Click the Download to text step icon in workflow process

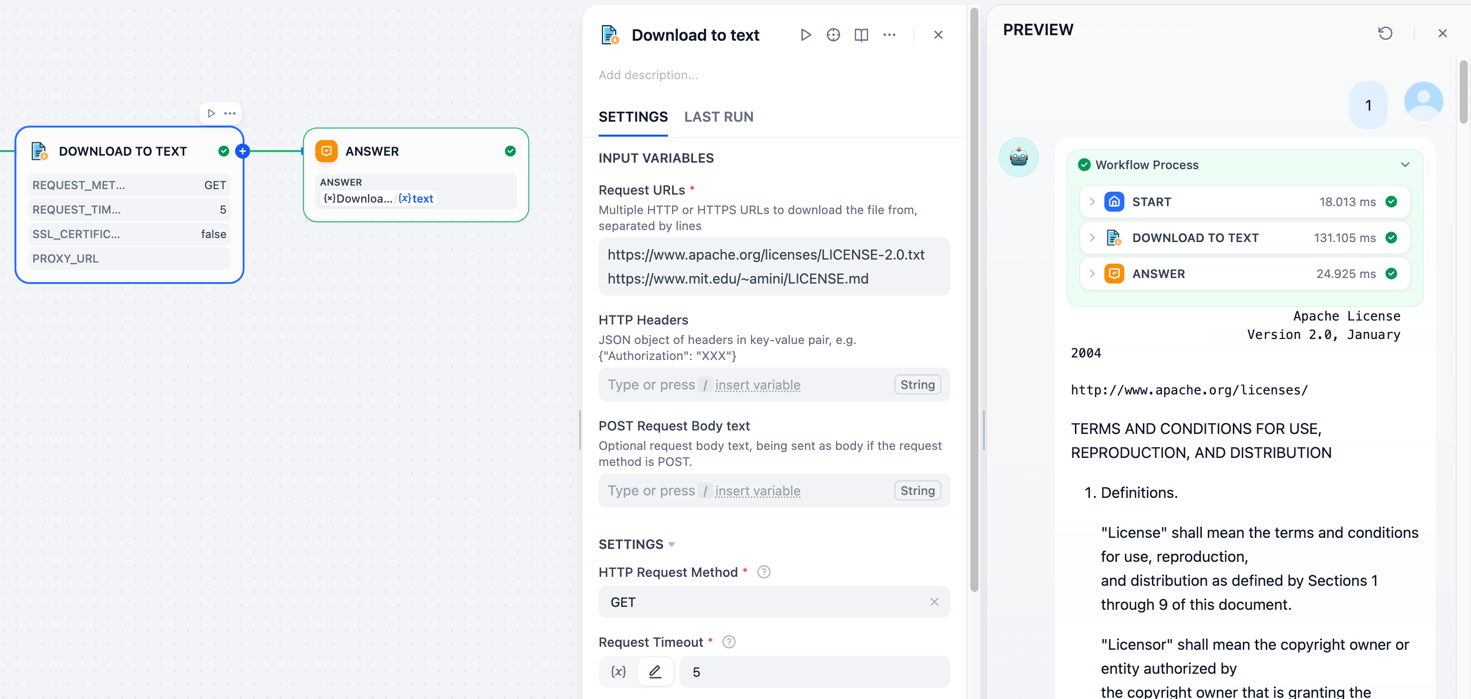pos(1114,238)
